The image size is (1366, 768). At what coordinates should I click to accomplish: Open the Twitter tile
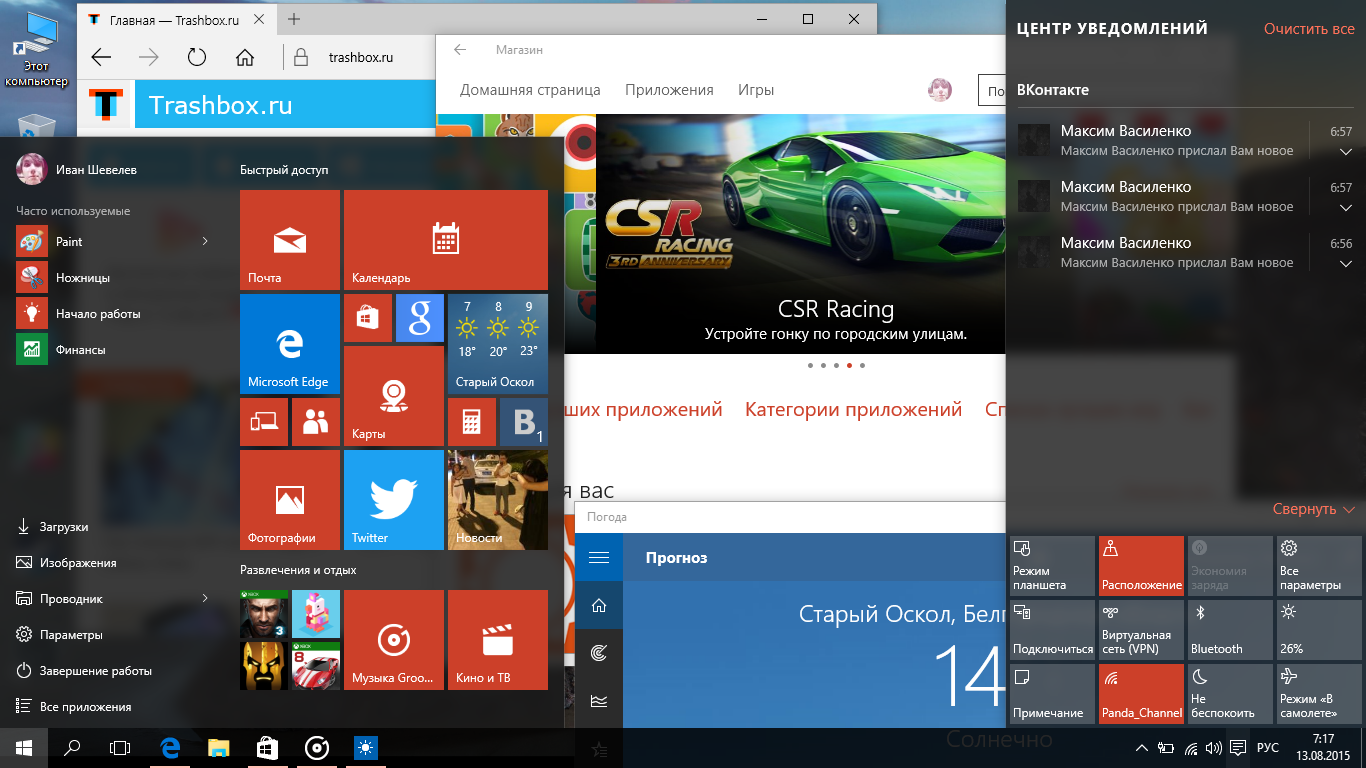394,500
